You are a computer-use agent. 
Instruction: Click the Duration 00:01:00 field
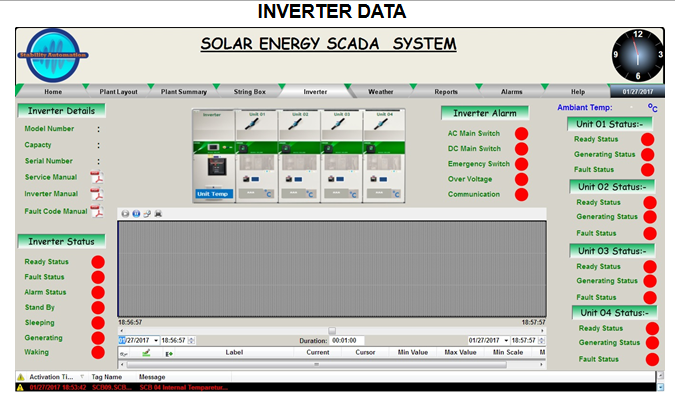347,340
